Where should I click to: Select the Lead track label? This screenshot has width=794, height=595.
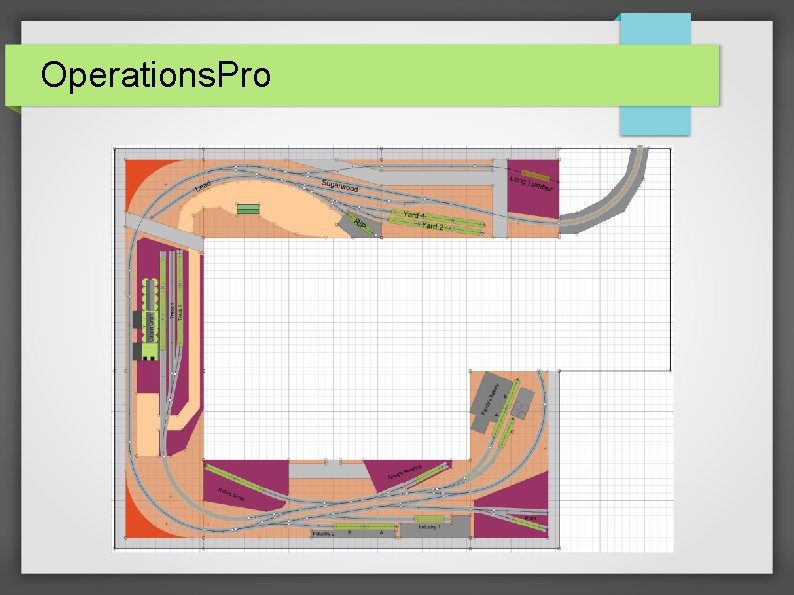203,187
